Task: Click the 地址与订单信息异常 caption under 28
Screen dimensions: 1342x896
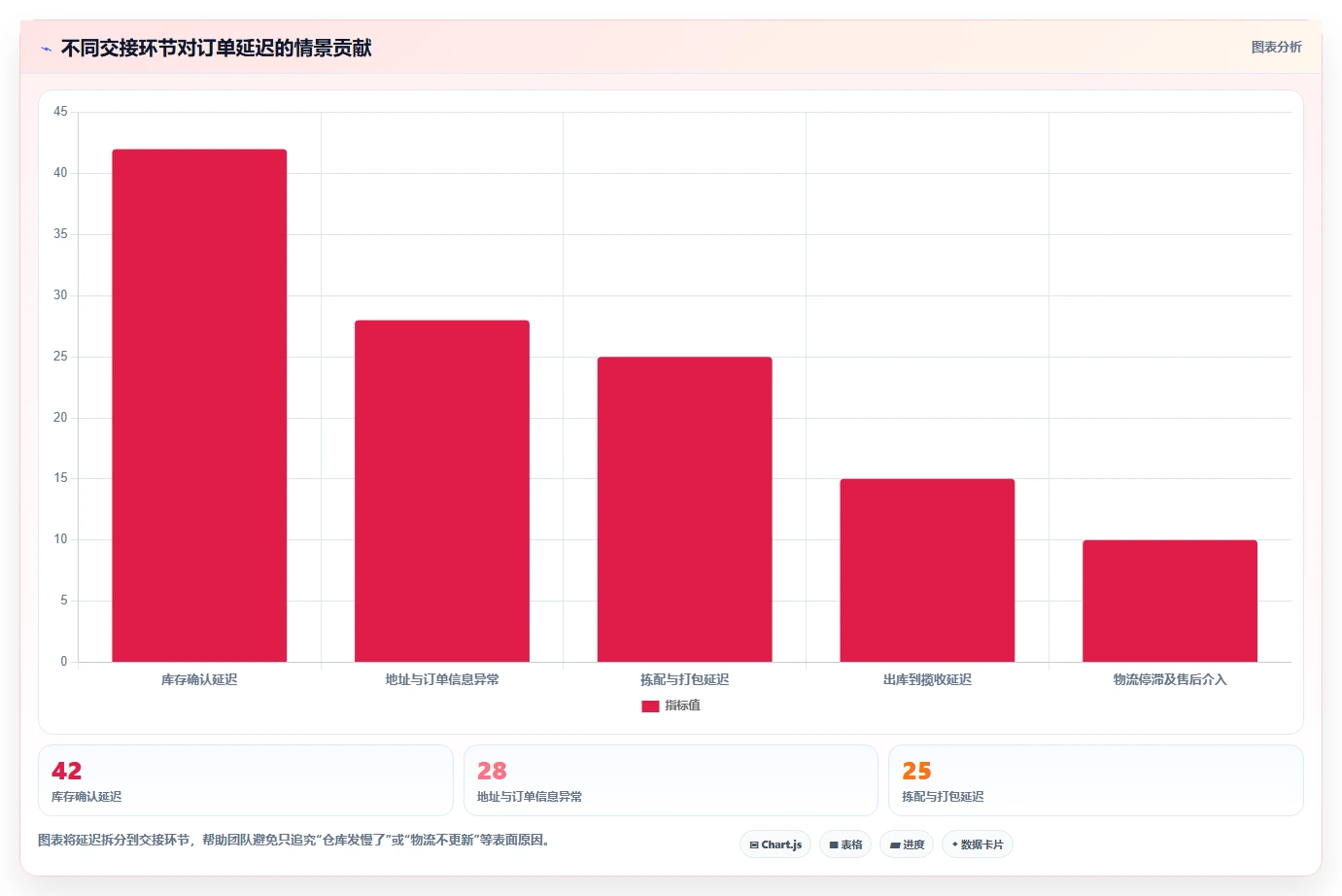Action: click(530, 797)
